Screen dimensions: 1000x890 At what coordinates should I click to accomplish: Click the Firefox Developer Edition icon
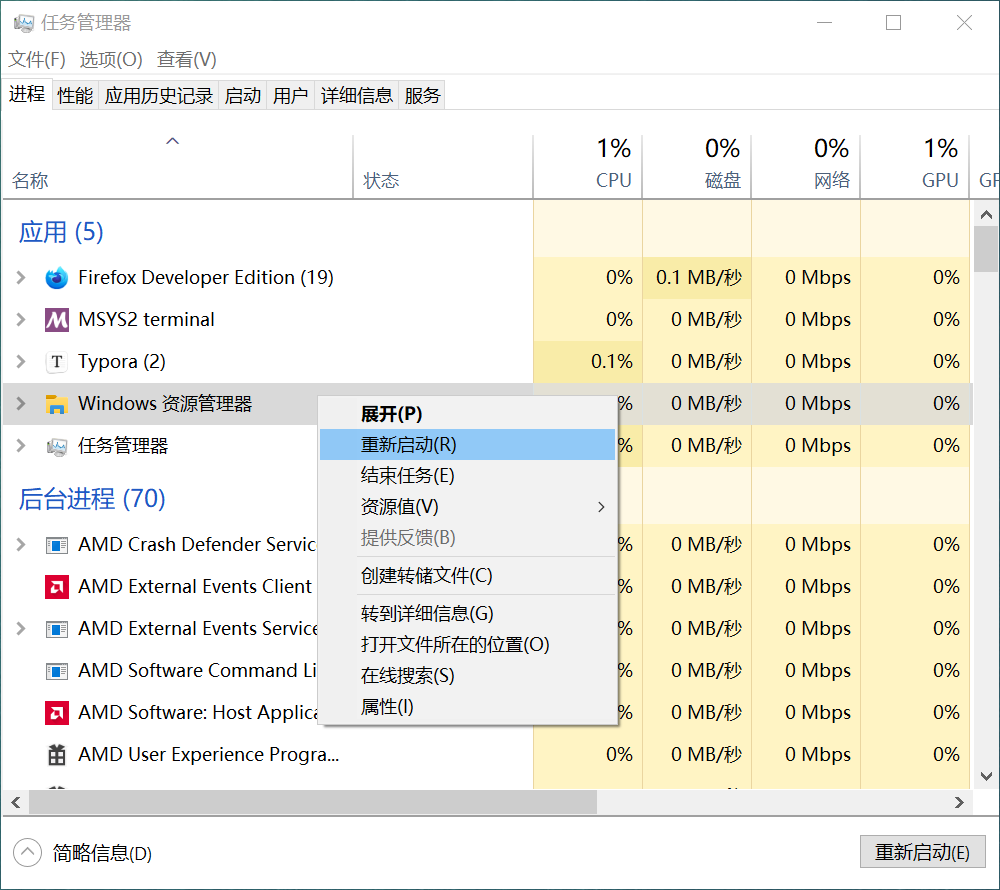click(x=57, y=278)
